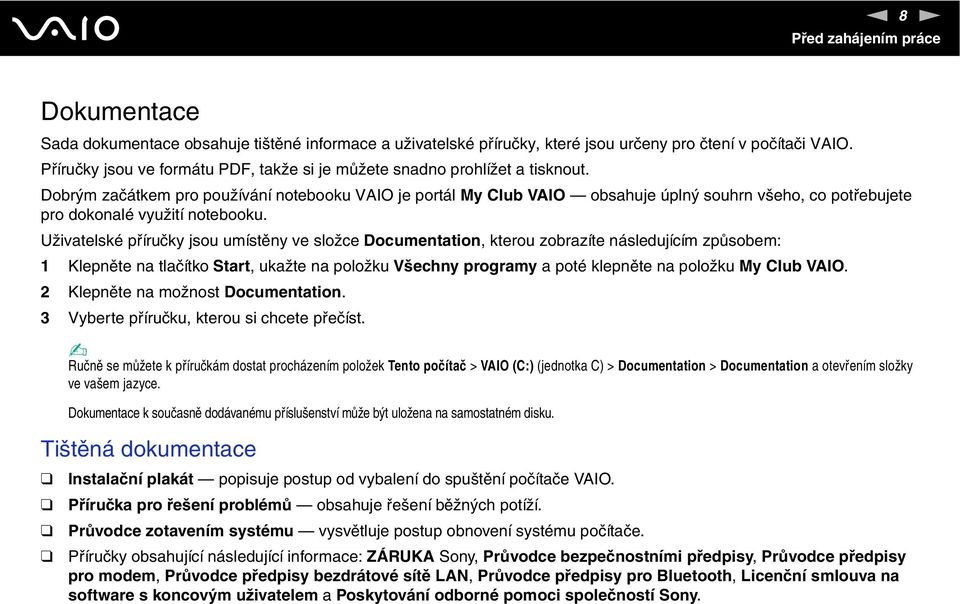This screenshot has width=960, height=604.
Task: Click the VAIO logo
Action: [66, 28]
